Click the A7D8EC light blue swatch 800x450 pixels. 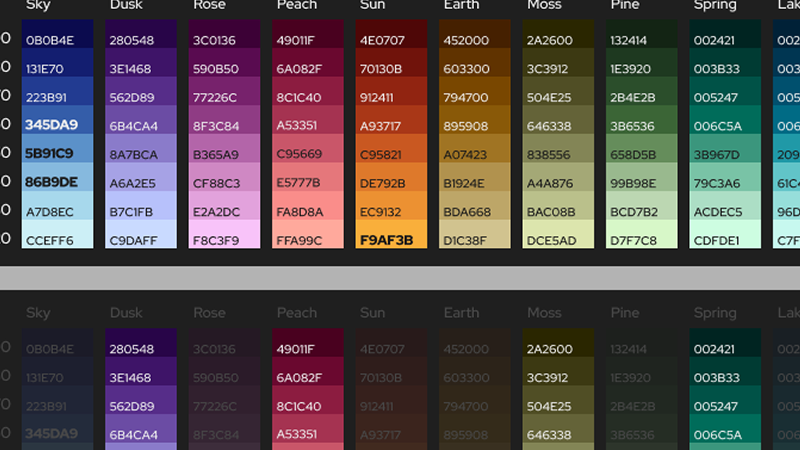(58, 206)
